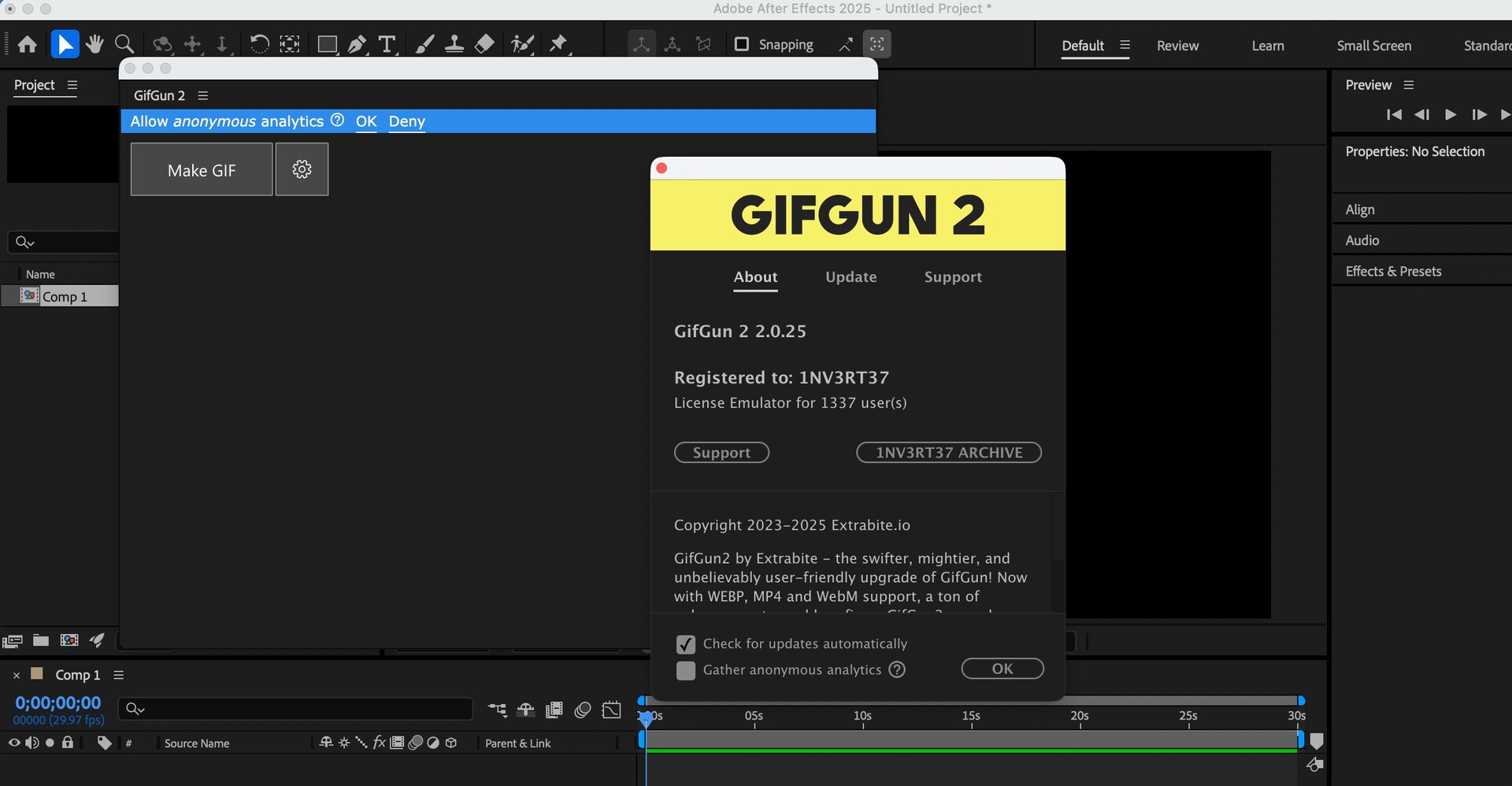This screenshot has width=1512, height=786.
Task: Pick the Eraser tool
Action: pos(485,44)
